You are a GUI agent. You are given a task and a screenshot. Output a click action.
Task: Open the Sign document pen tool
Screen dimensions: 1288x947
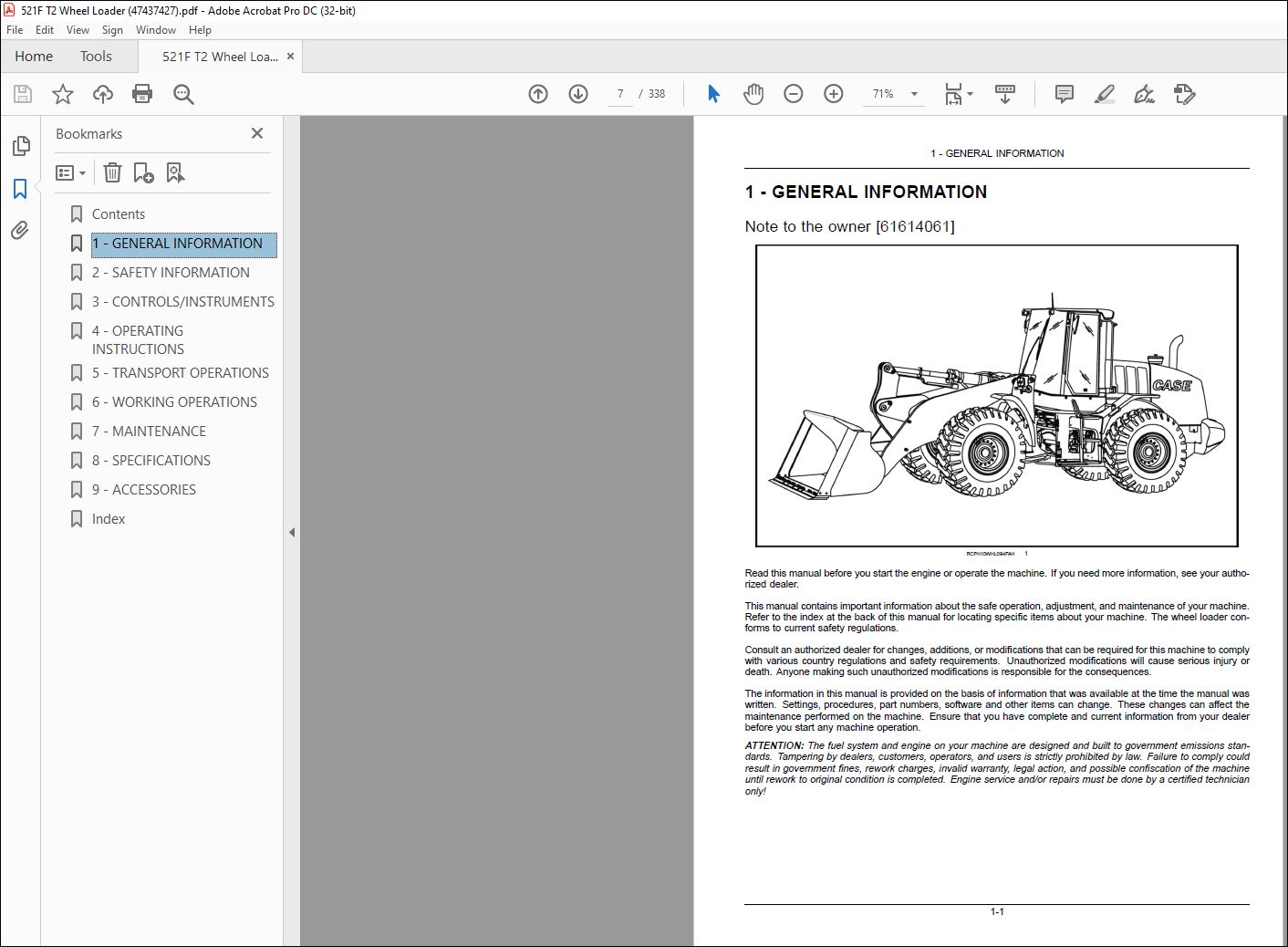click(x=1144, y=94)
